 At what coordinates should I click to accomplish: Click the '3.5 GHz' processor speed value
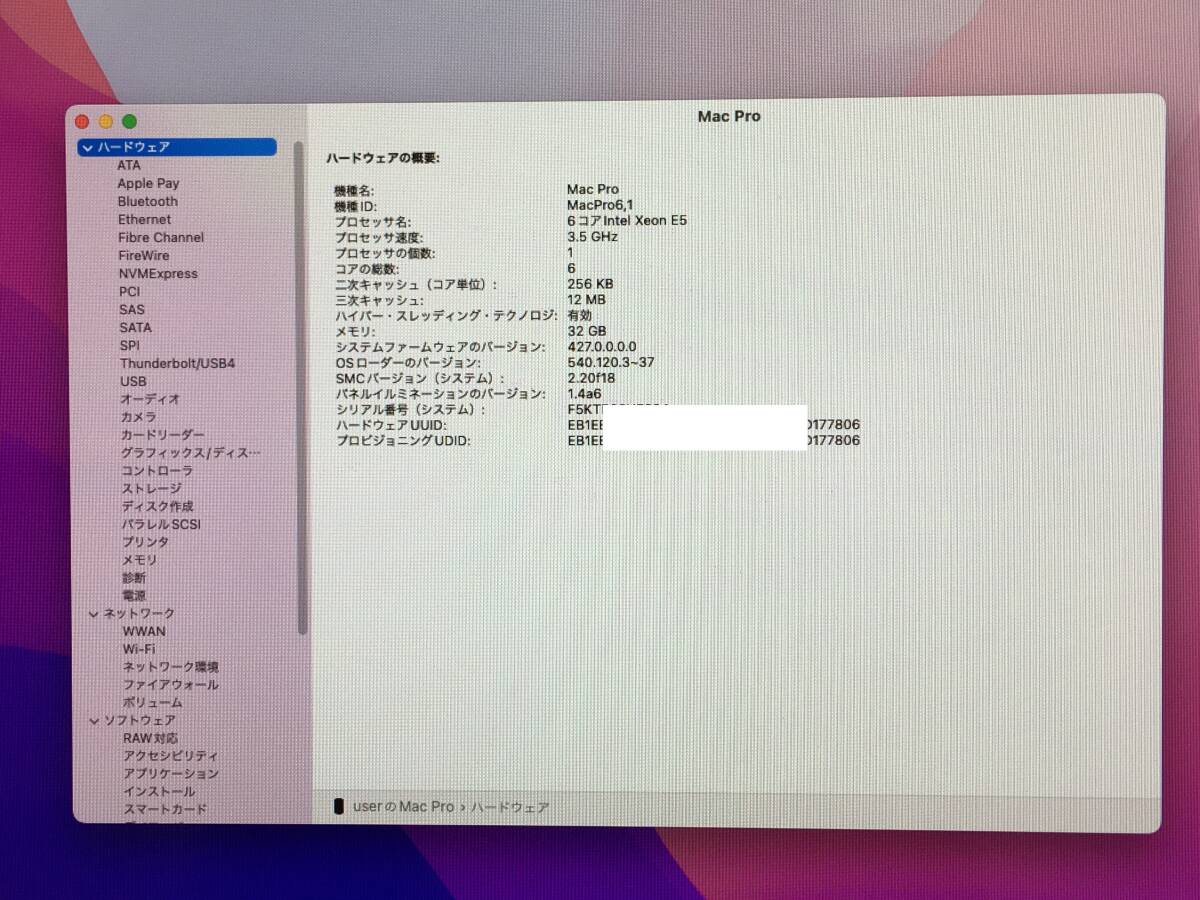592,237
